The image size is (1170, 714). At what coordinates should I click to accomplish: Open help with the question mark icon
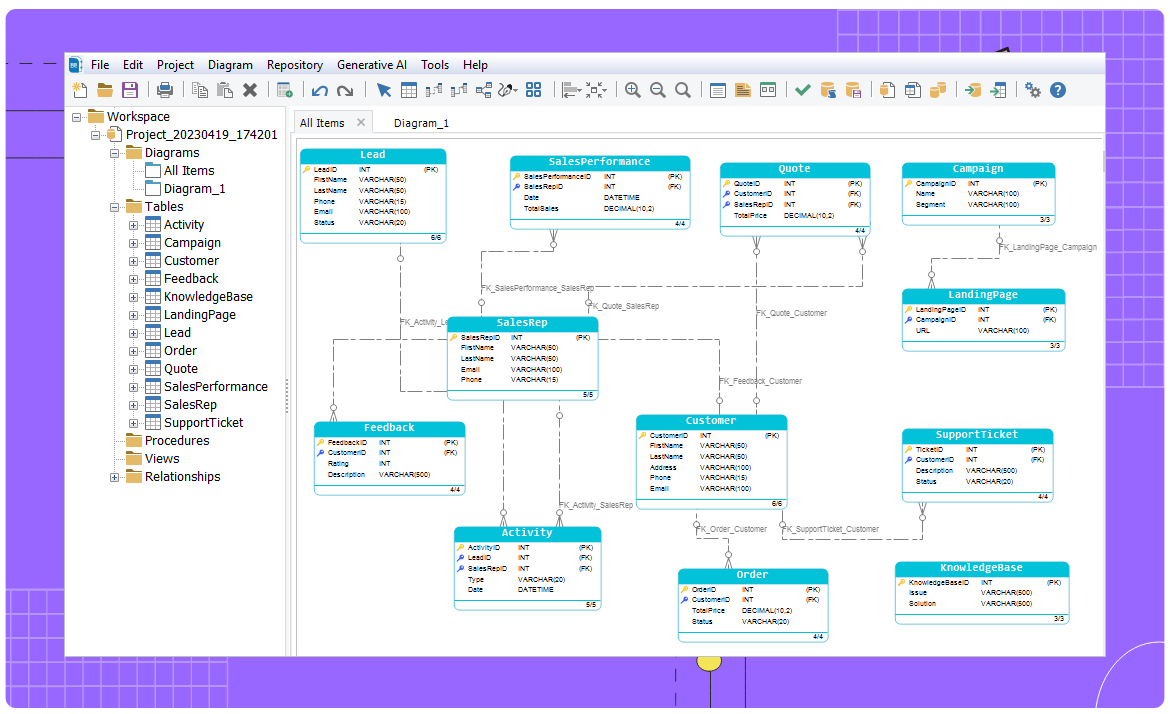click(1058, 90)
